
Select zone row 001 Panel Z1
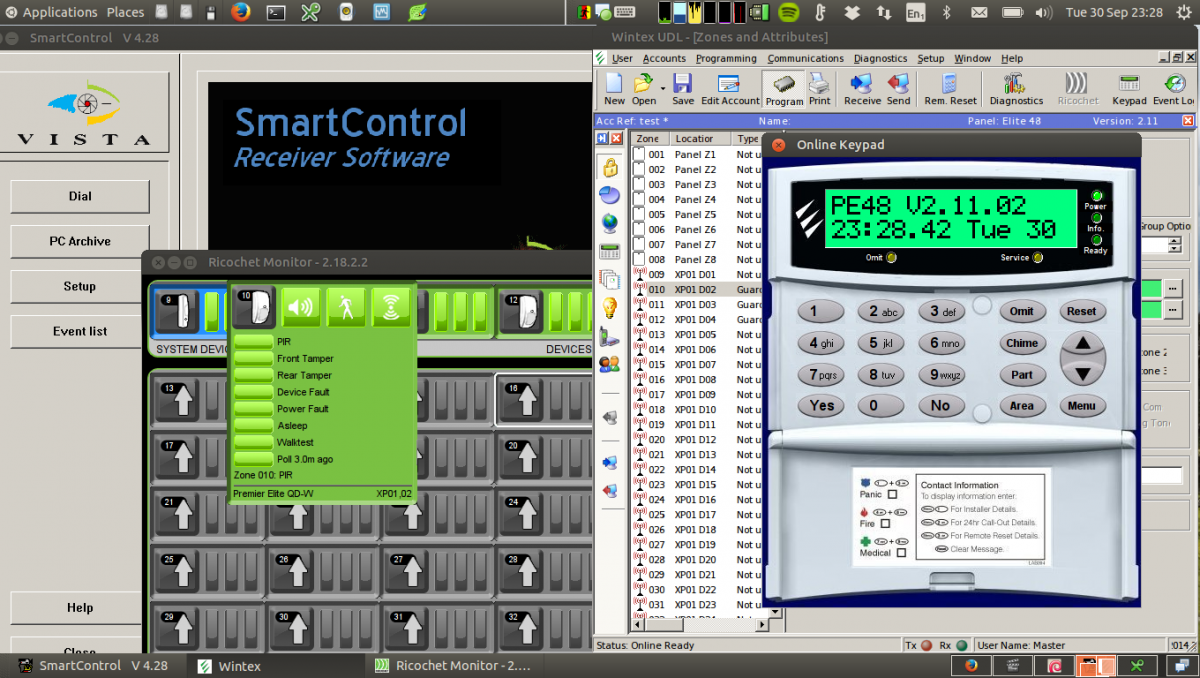pos(696,154)
